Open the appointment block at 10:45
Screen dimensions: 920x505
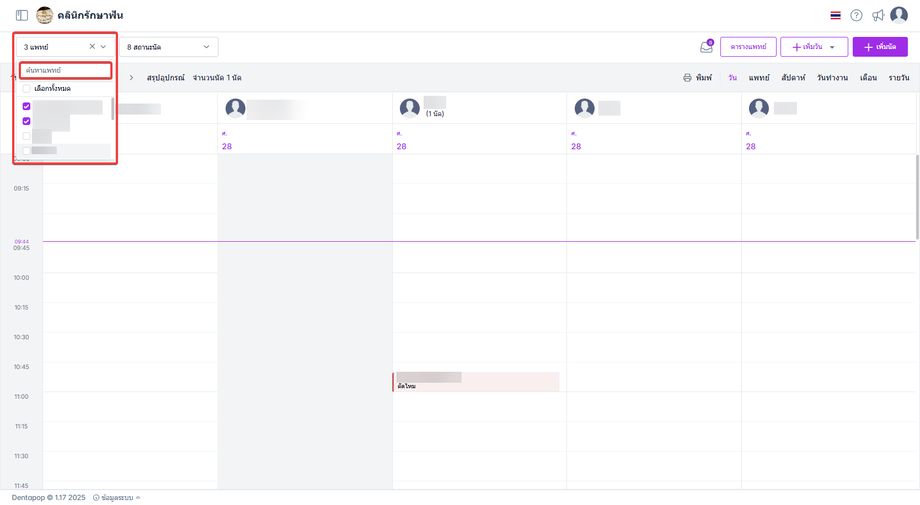[x=476, y=382]
